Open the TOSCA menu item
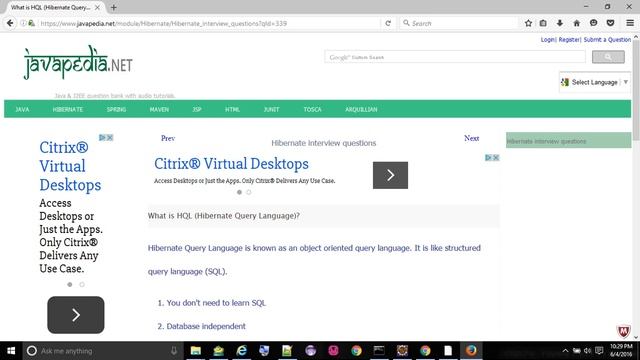 tap(312, 109)
